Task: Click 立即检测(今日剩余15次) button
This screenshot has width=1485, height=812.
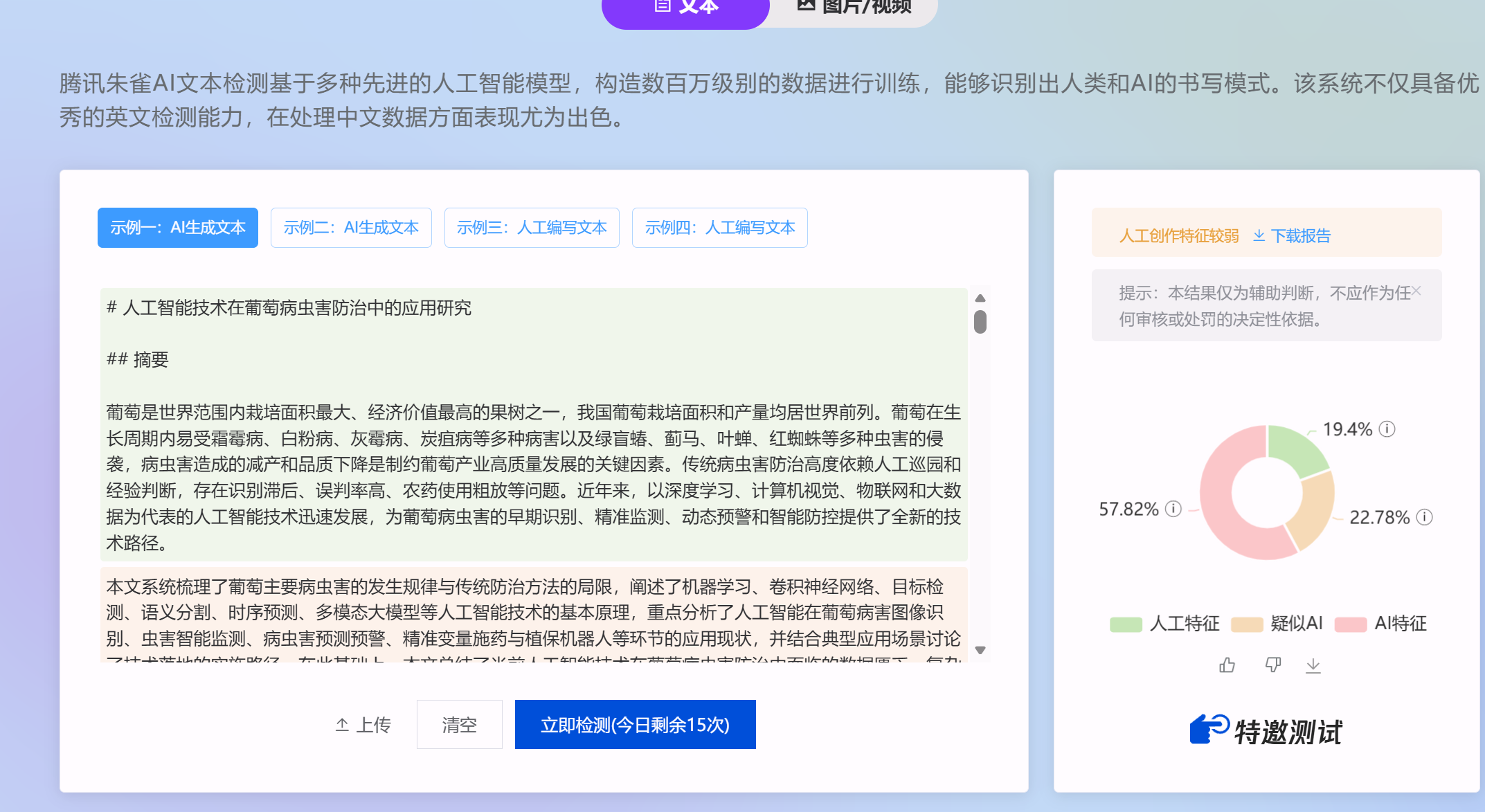Action: (x=636, y=724)
